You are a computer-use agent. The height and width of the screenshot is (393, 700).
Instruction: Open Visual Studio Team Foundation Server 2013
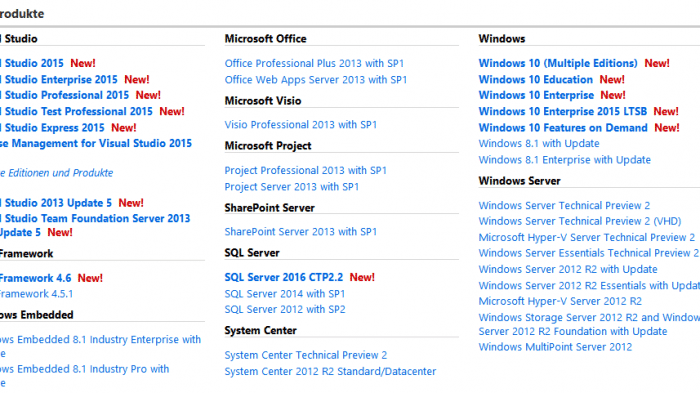click(x=95, y=225)
